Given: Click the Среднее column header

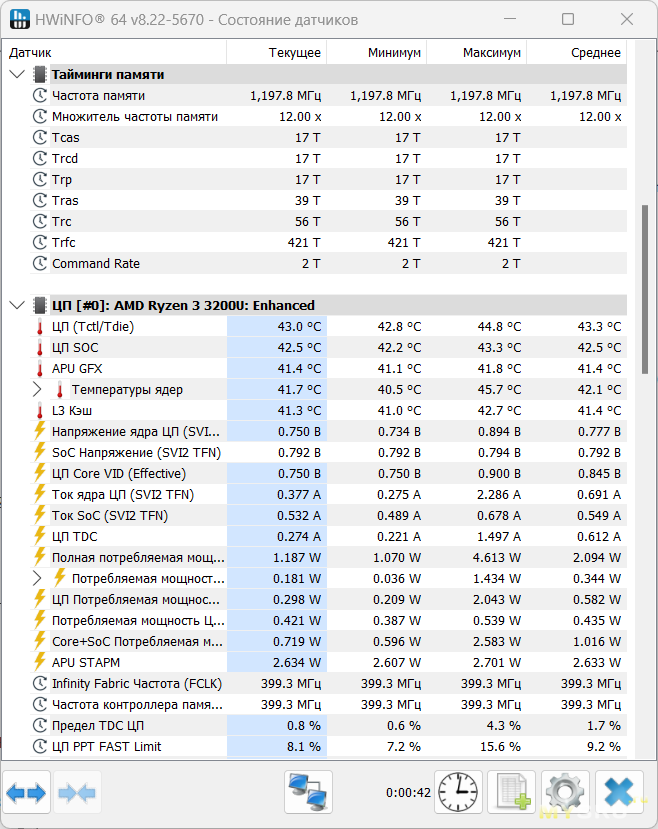Looking at the screenshot, I should [577, 53].
